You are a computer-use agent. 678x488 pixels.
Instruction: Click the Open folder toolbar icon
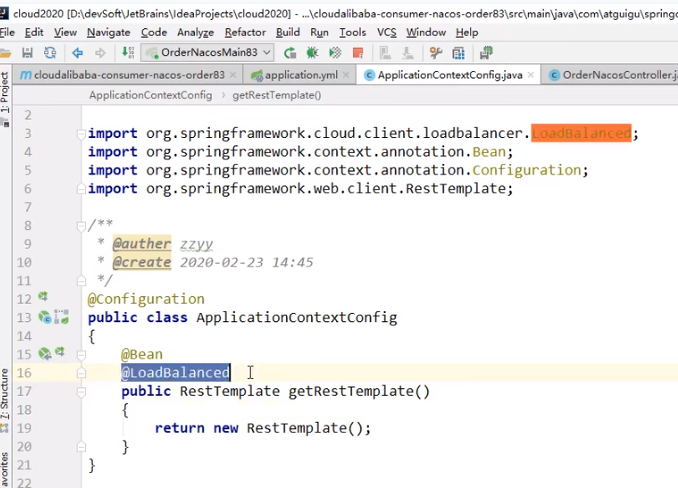point(5,53)
